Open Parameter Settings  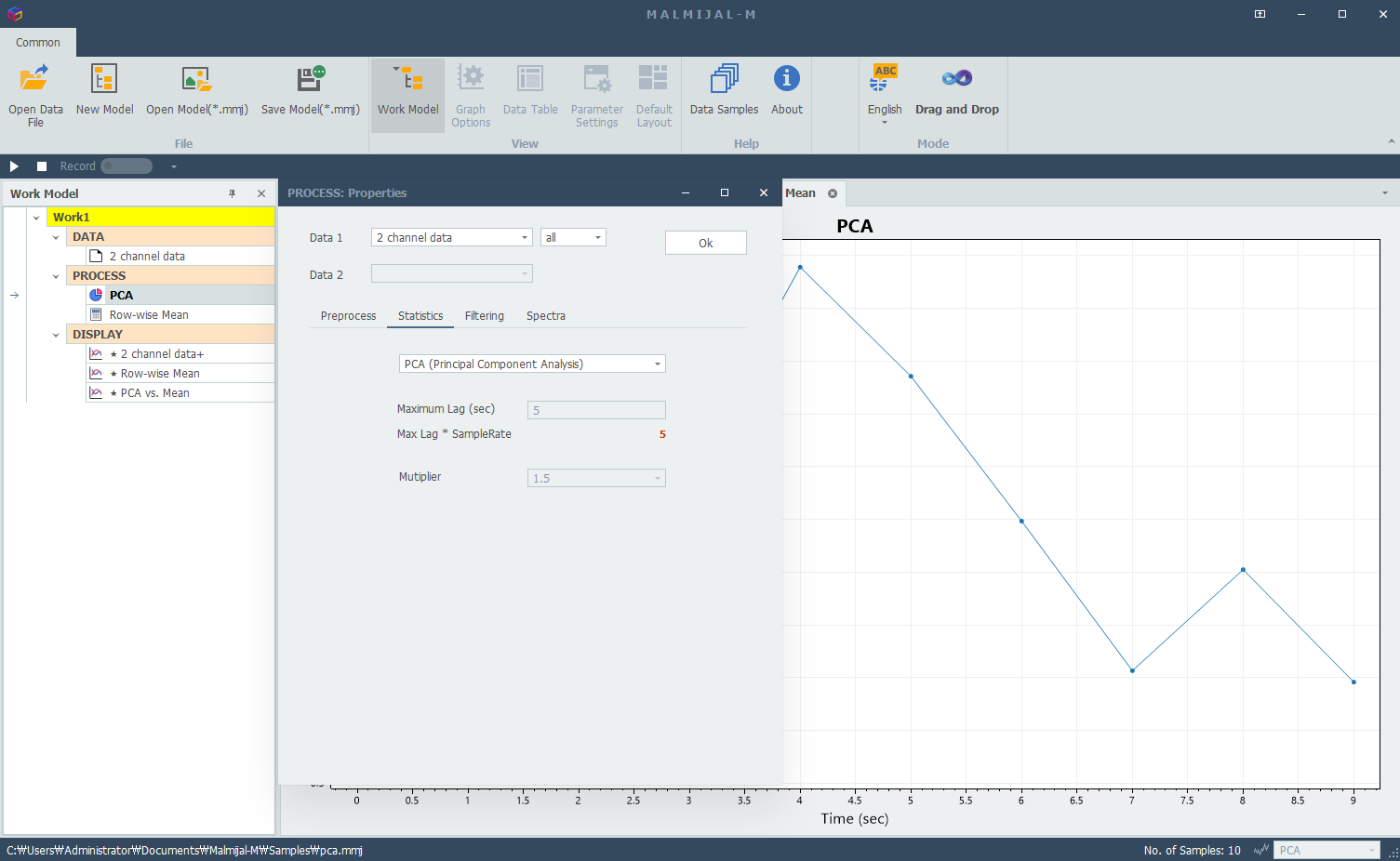point(597,94)
